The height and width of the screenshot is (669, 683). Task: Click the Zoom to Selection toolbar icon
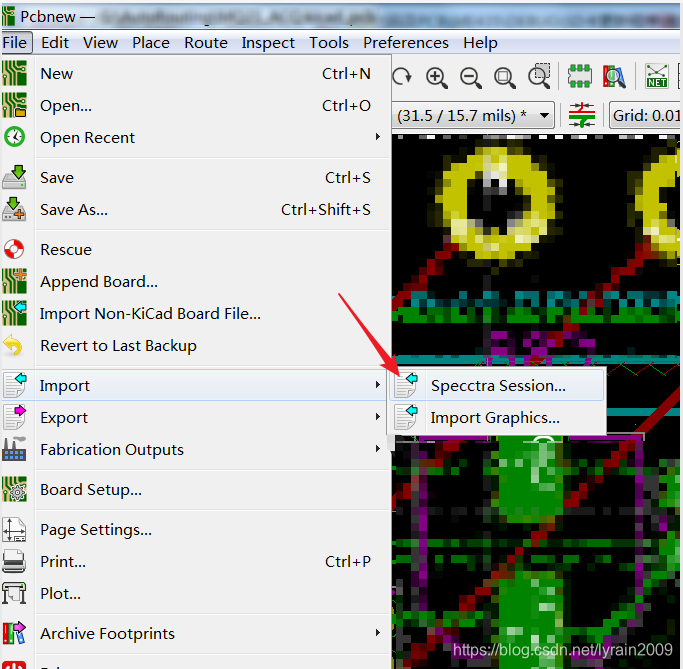pos(540,76)
